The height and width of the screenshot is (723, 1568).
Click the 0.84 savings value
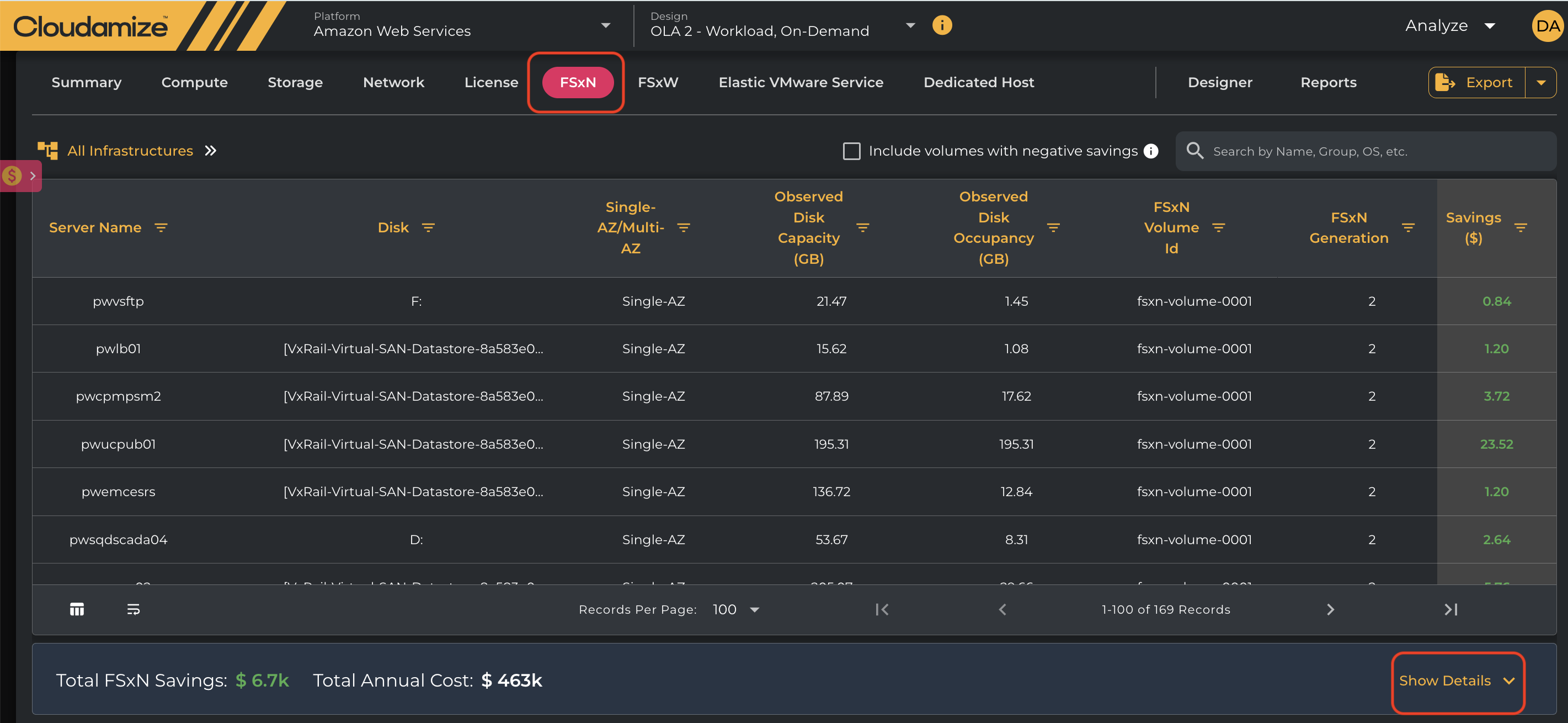point(1496,301)
